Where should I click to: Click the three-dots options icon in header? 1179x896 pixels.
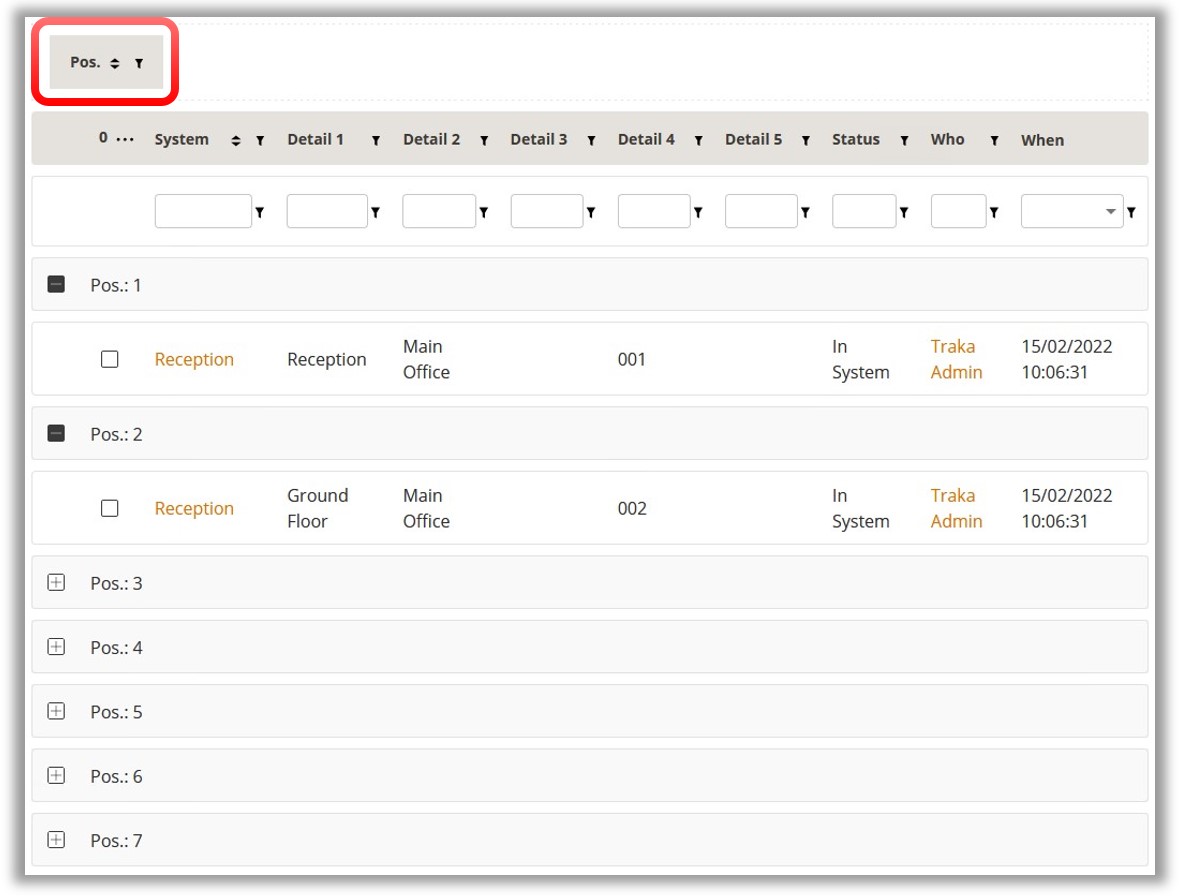point(125,140)
